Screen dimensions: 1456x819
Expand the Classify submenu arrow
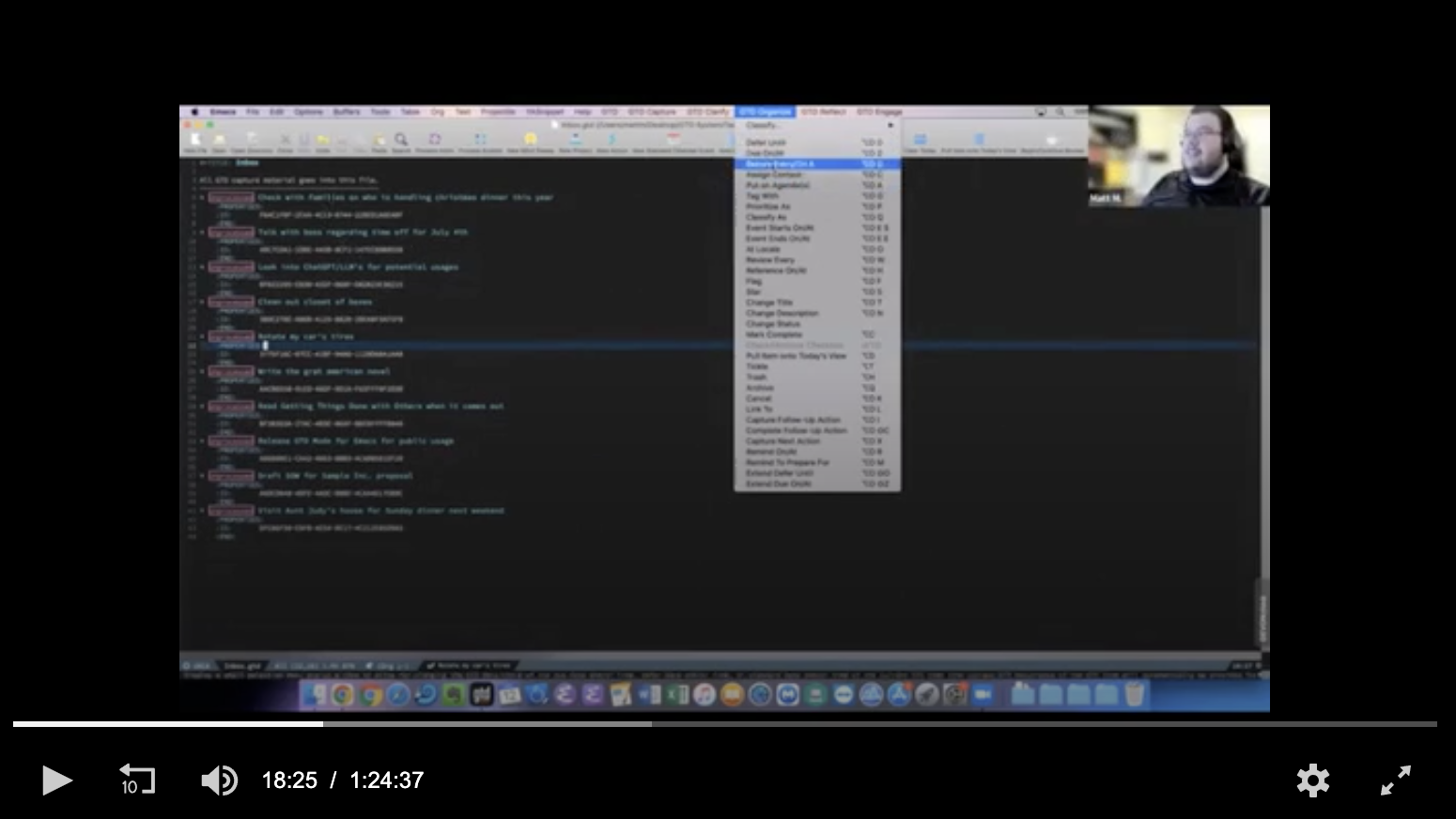pos(890,125)
